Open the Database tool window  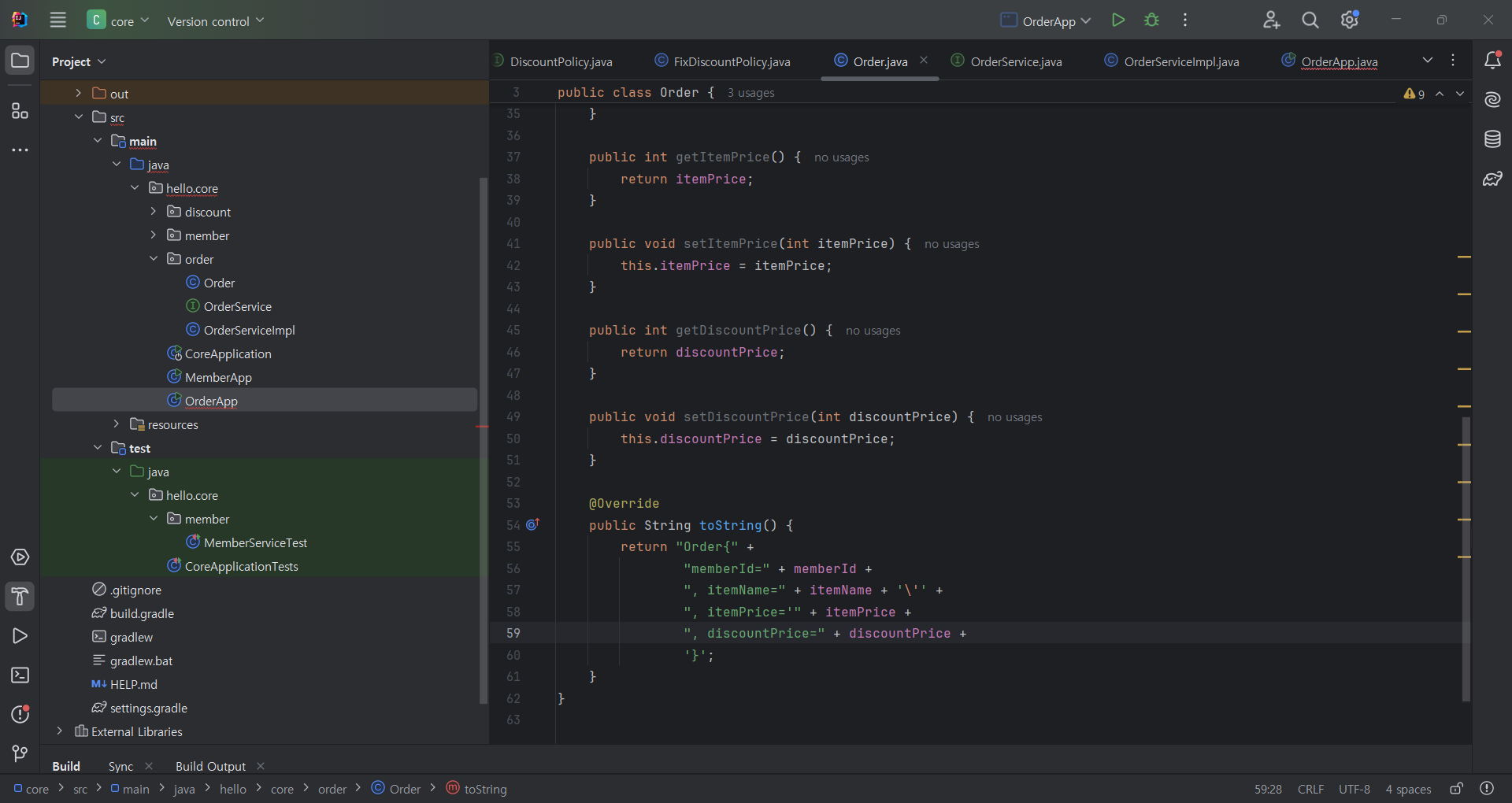pos(1492,139)
